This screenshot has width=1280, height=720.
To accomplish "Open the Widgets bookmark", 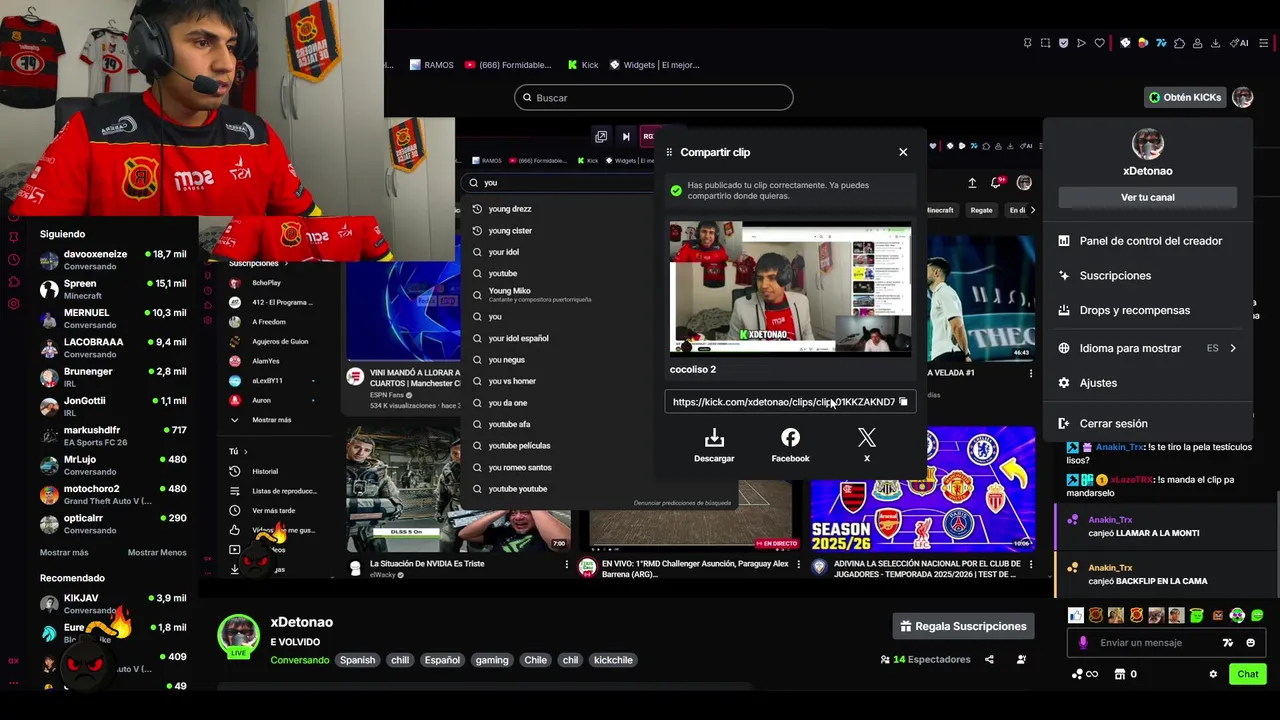I will [654, 65].
